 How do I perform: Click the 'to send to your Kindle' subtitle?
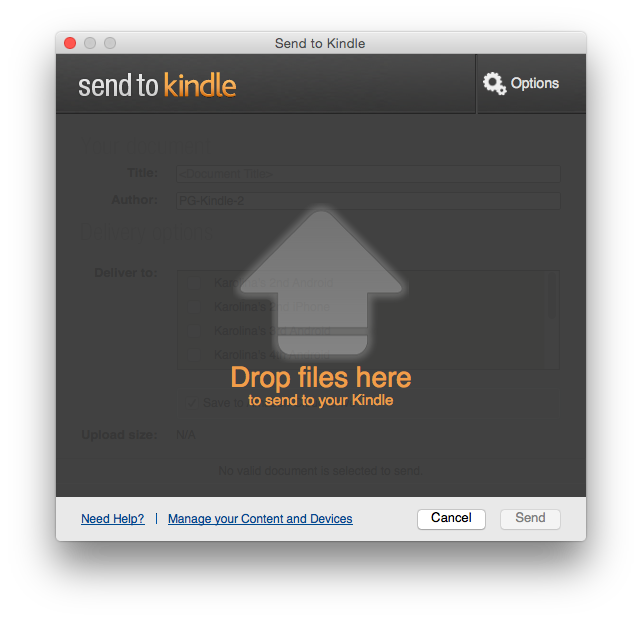(x=321, y=400)
